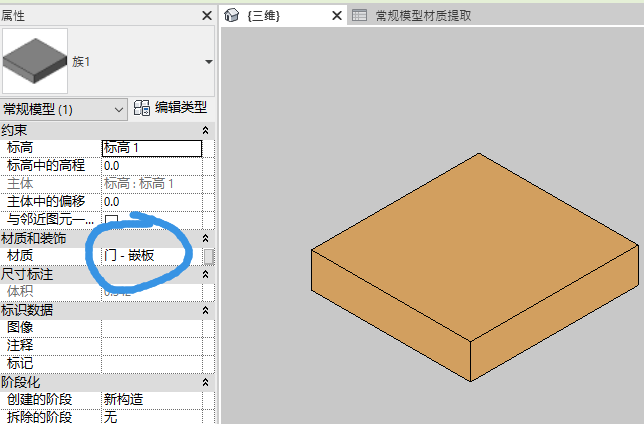Open the type selector dropdown arrow
Viewport: 644px width, 424px height.
pyautogui.click(x=209, y=62)
